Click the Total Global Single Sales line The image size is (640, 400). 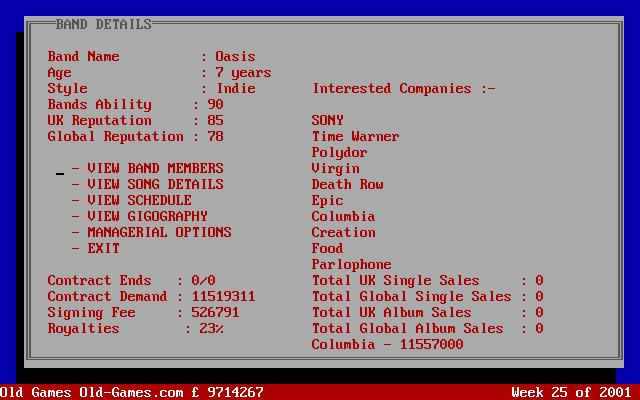pyautogui.click(x=428, y=296)
